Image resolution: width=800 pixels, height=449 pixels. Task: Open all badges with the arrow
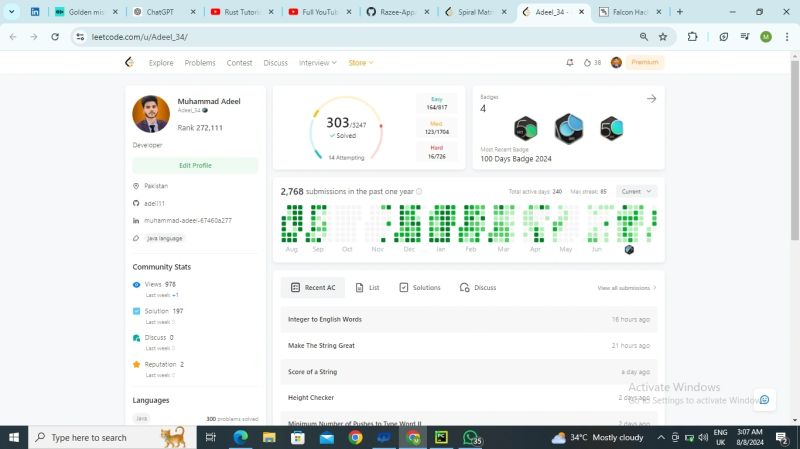click(x=652, y=98)
